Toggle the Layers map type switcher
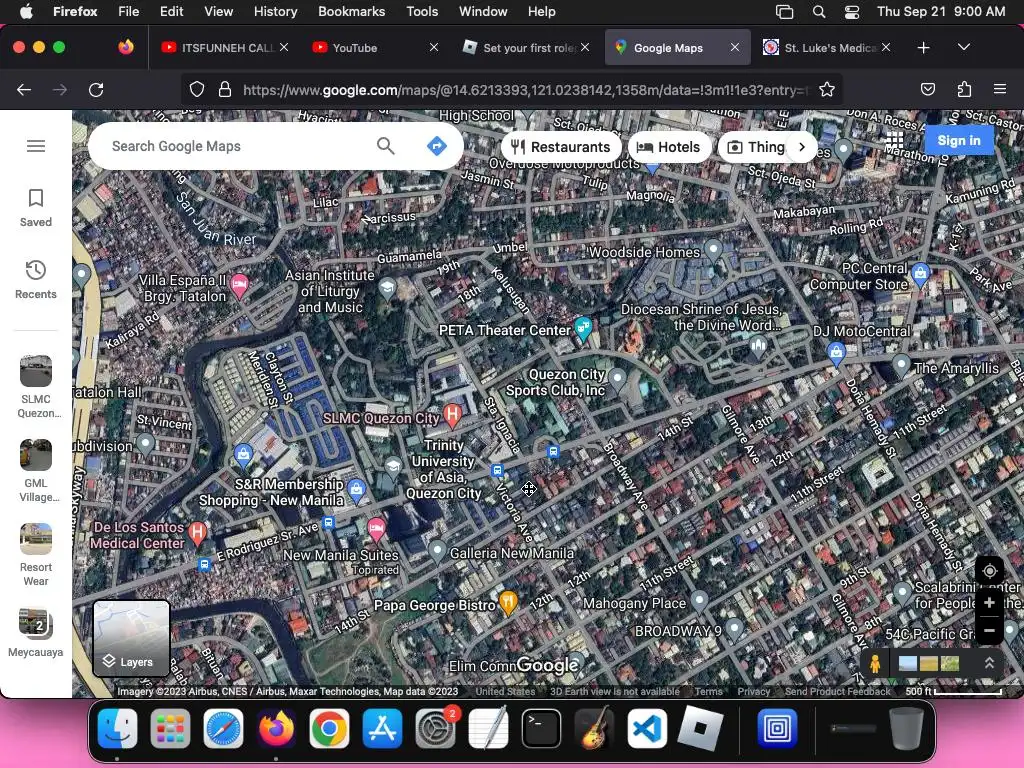The height and width of the screenshot is (768, 1024). click(x=131, y=638)
